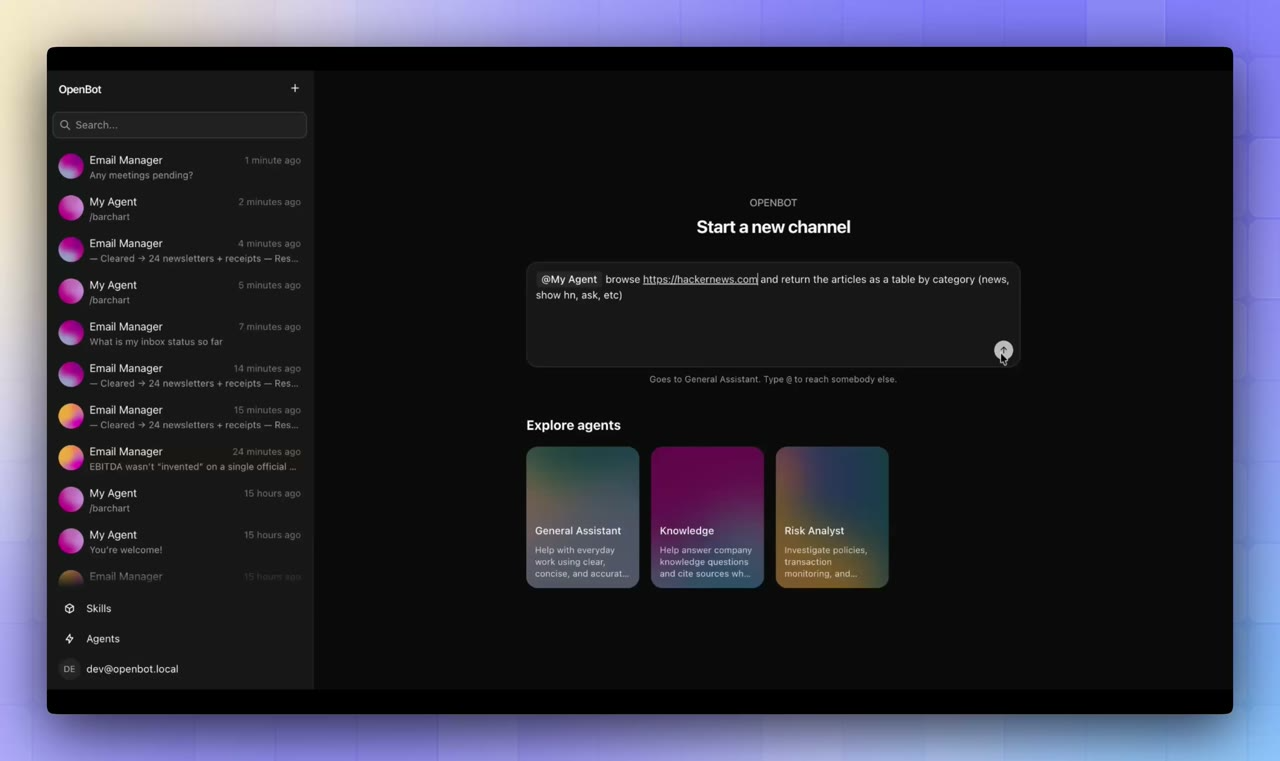Open the Agents section
1280x761 pixels.
pos(180,639)
